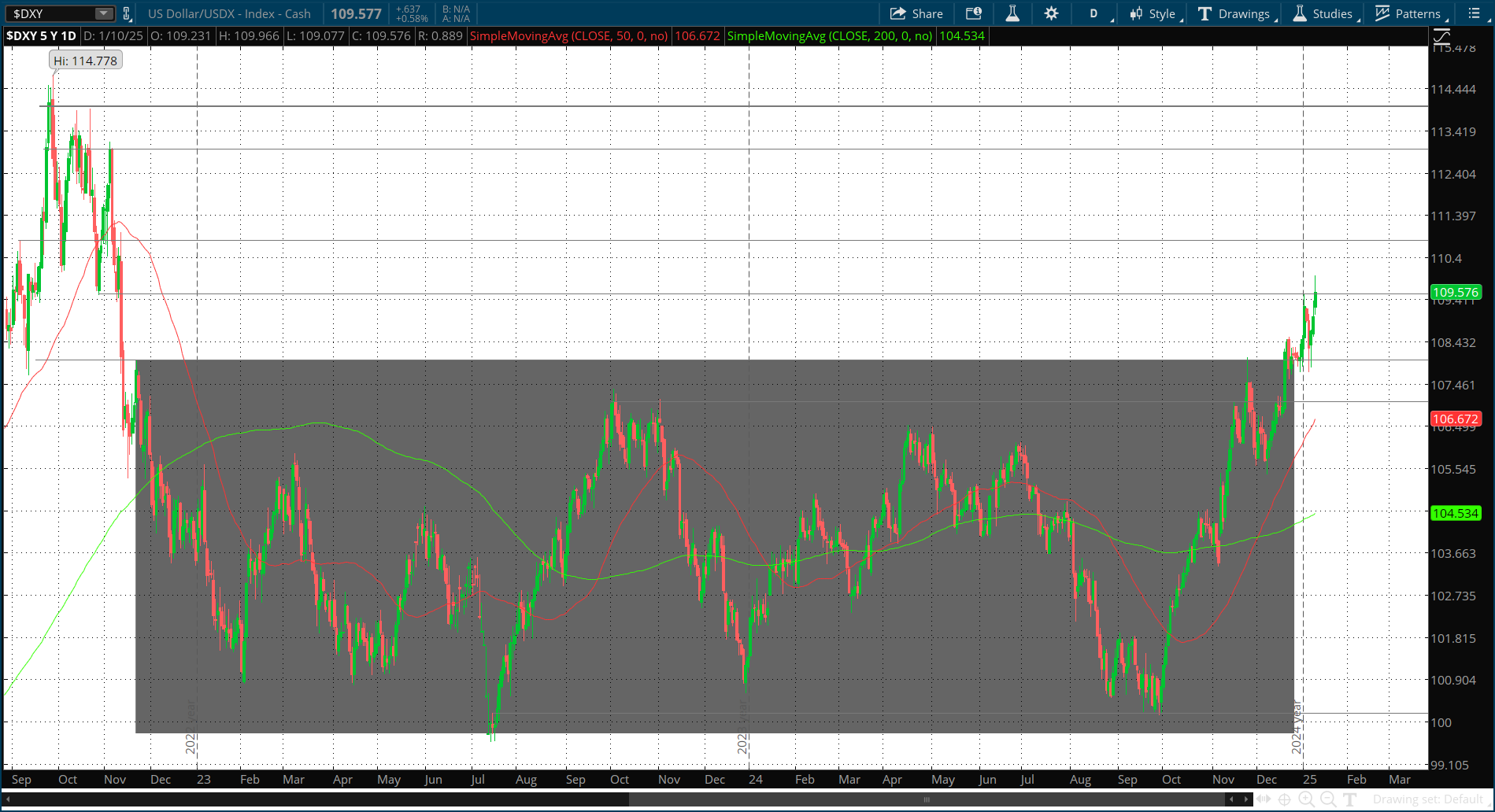Click the 114.444 price axis label
The width and height of the screenshot is (1495, 812).
click(x=1453, y=90)
